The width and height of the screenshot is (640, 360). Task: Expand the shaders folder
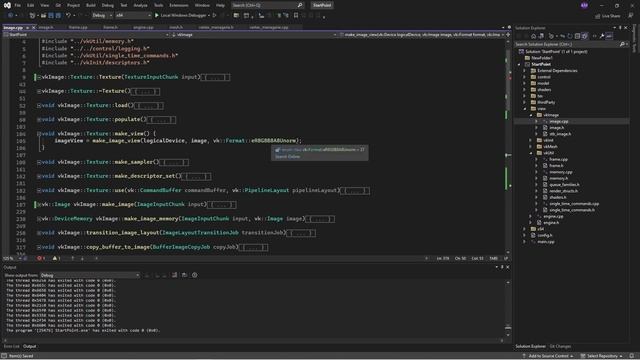tap(525, 89)
